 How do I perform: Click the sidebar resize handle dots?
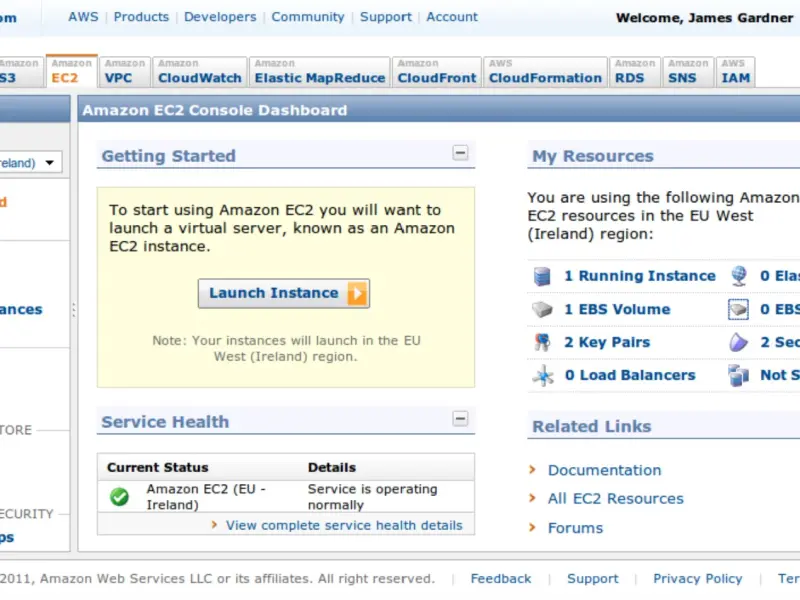tap(73, 310)
